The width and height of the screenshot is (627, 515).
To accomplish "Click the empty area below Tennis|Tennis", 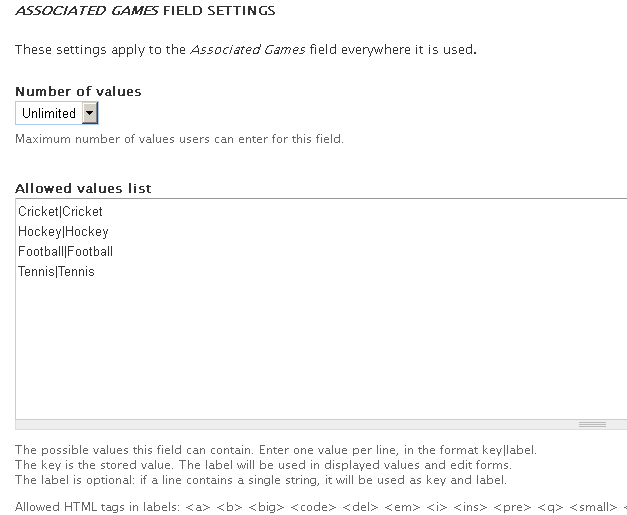I will point(300,340).
